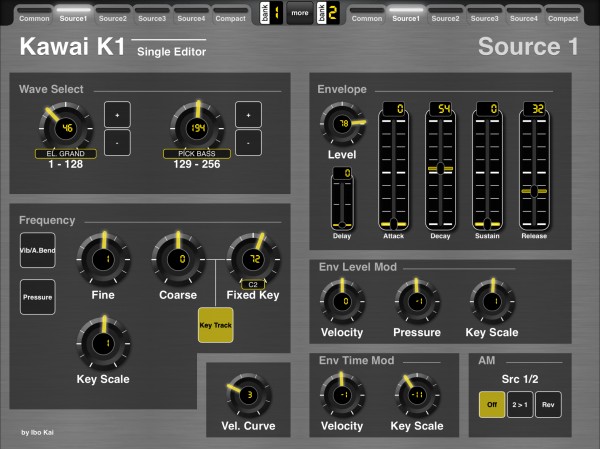Click the Decay slider handle

point(440,168)
